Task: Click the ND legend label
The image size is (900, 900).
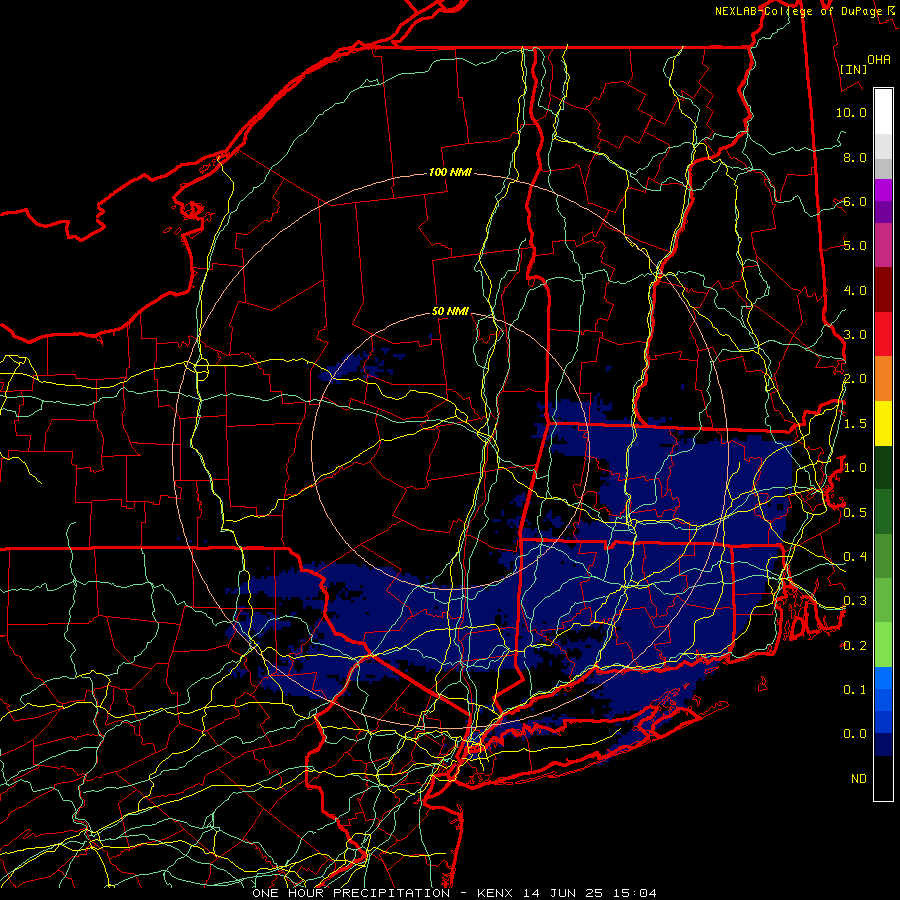Action: [x=859, y=778]
